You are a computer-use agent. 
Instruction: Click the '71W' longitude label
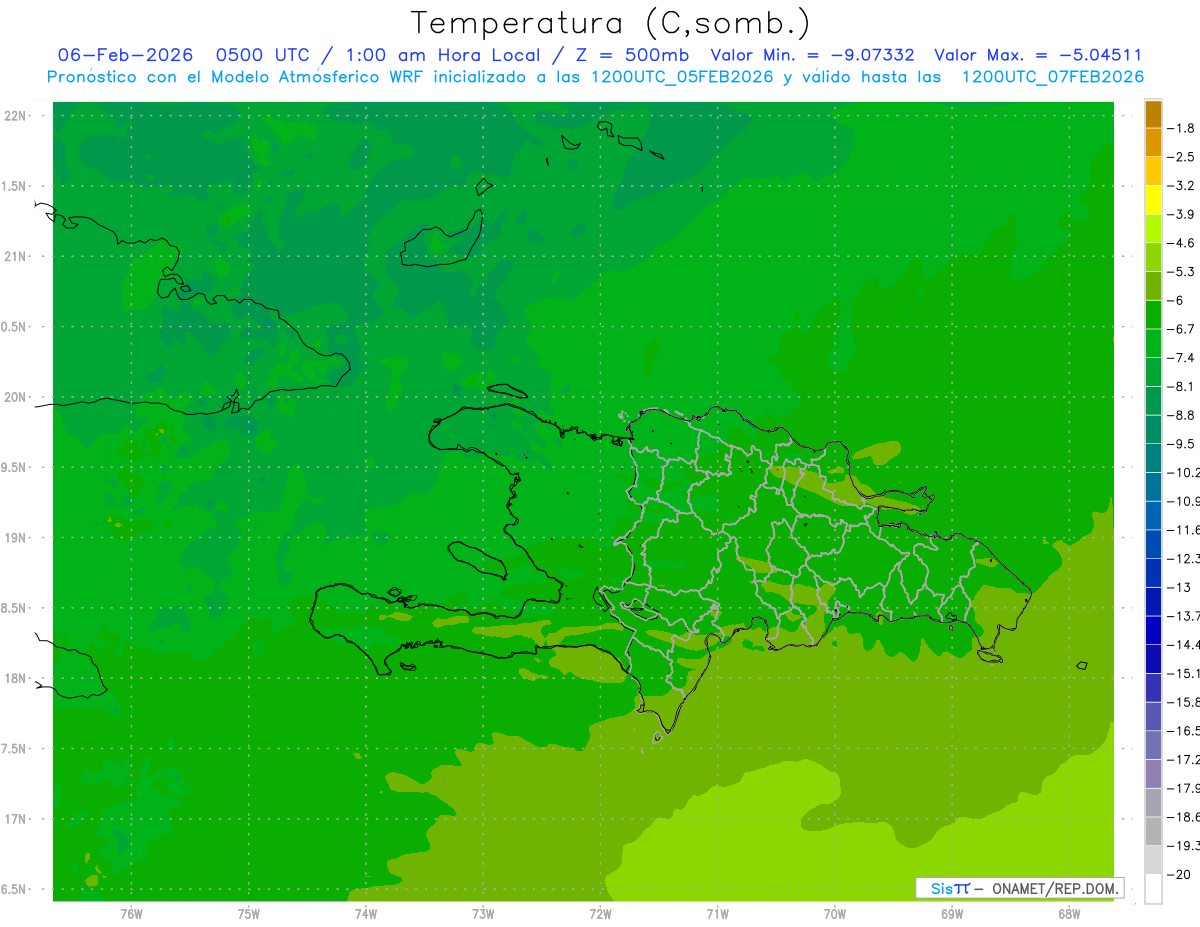(x=717, y=914)
